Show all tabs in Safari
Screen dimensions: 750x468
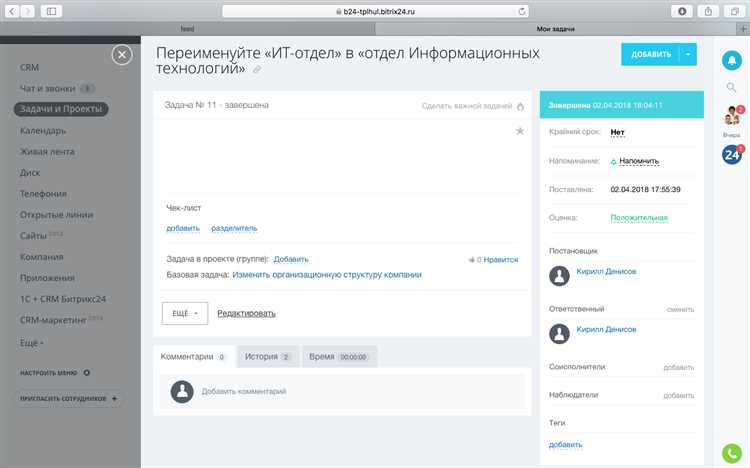pyautogui.click(x=735, y=11)
